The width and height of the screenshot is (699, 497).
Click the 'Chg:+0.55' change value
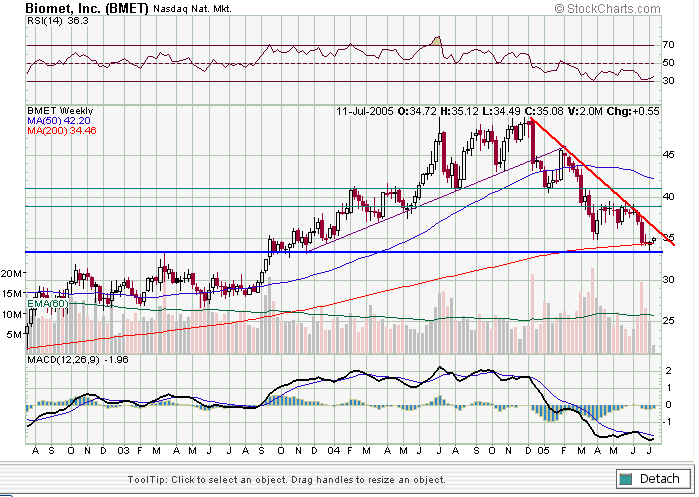633,111
